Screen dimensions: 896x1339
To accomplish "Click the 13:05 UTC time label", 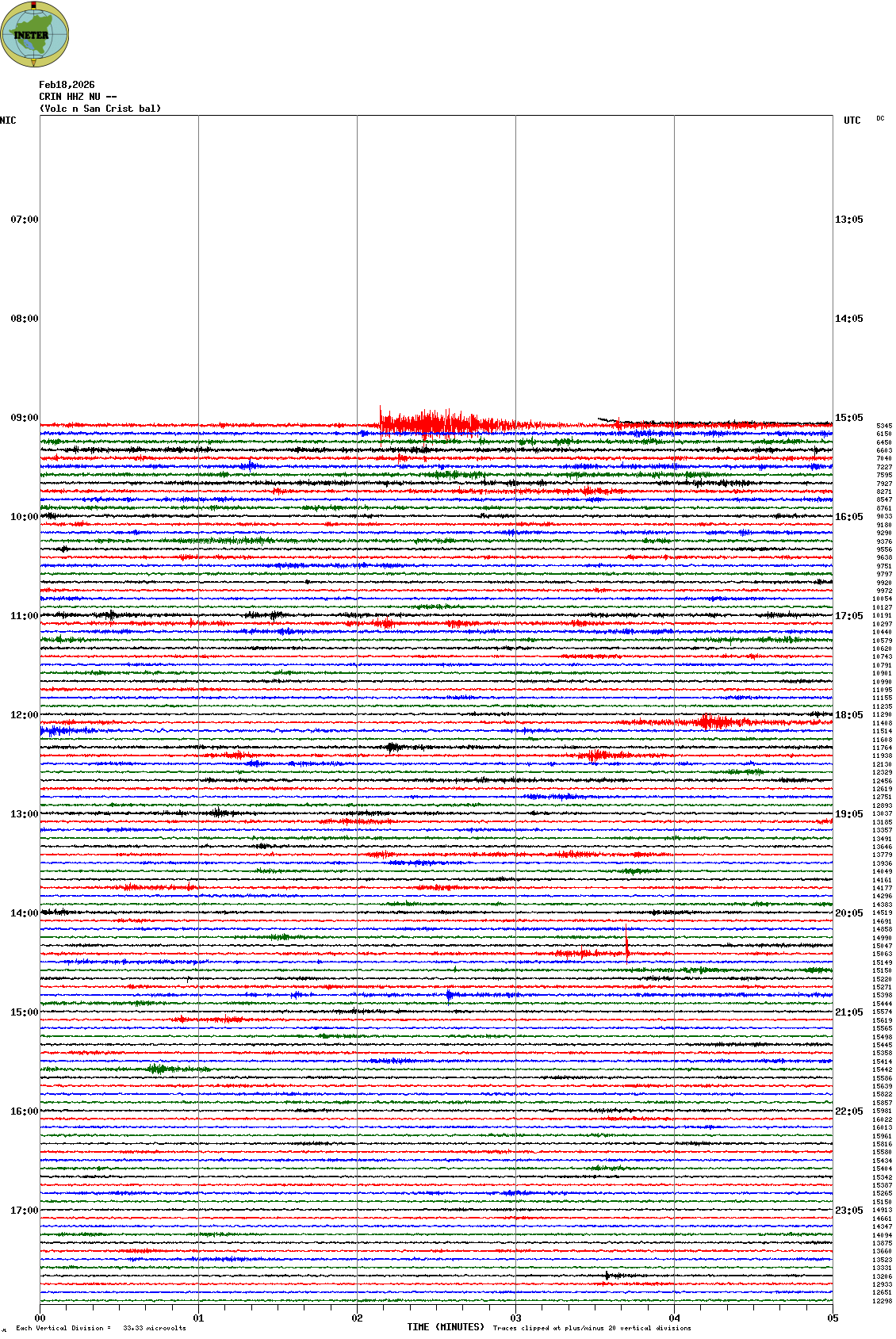I will (x=848, y=220).
